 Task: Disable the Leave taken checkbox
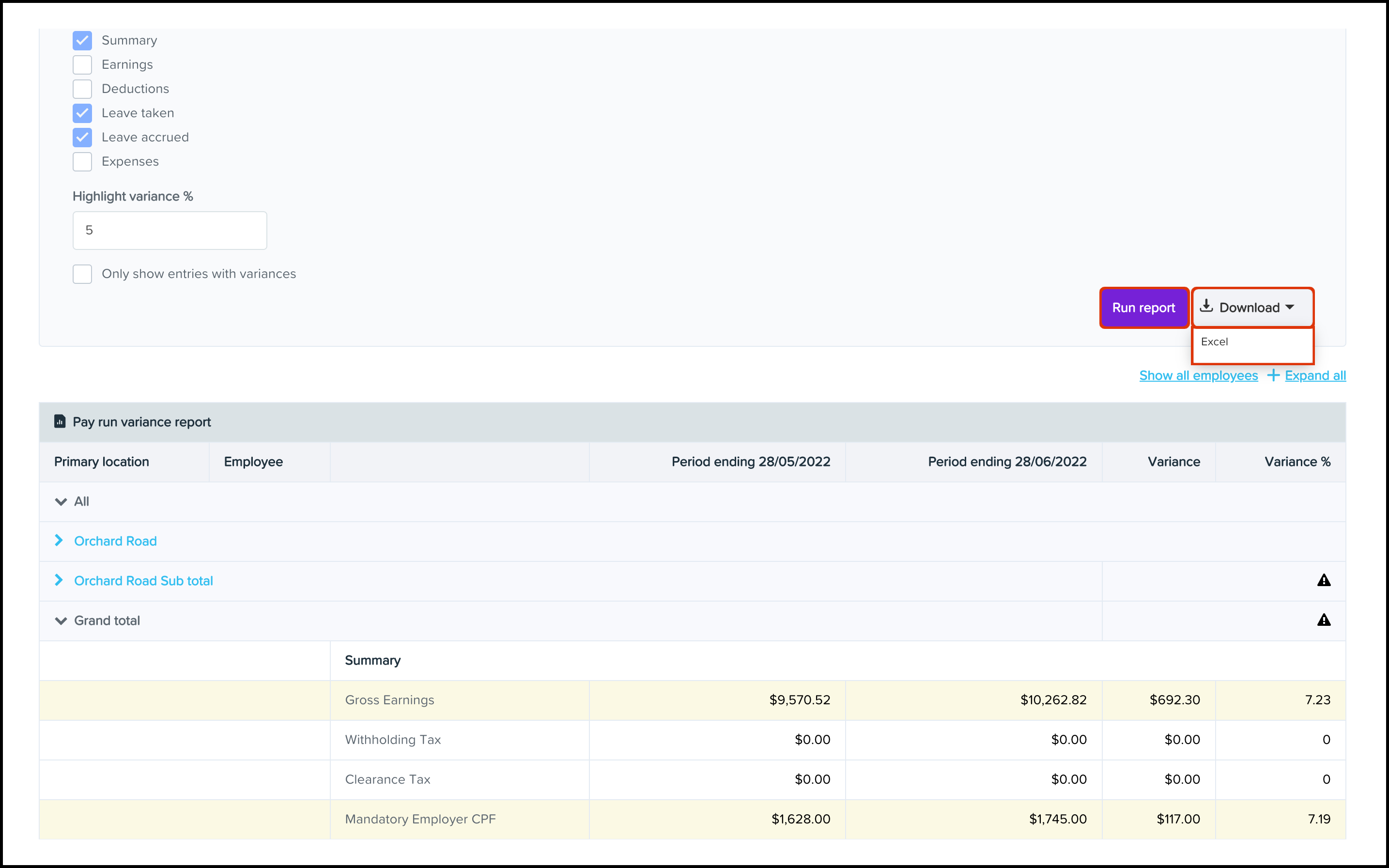[x=82, y=113]
